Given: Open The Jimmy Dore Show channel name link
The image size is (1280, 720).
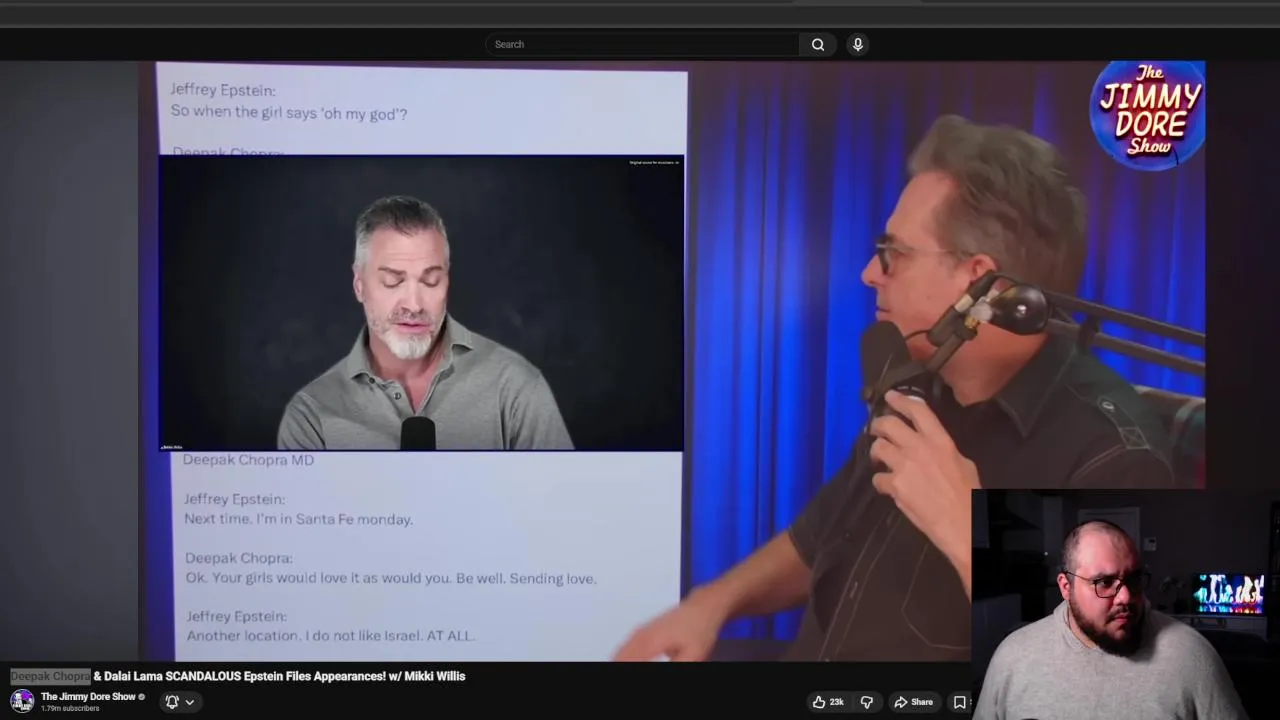Looking at the screenshot, I should click(88, 697).
